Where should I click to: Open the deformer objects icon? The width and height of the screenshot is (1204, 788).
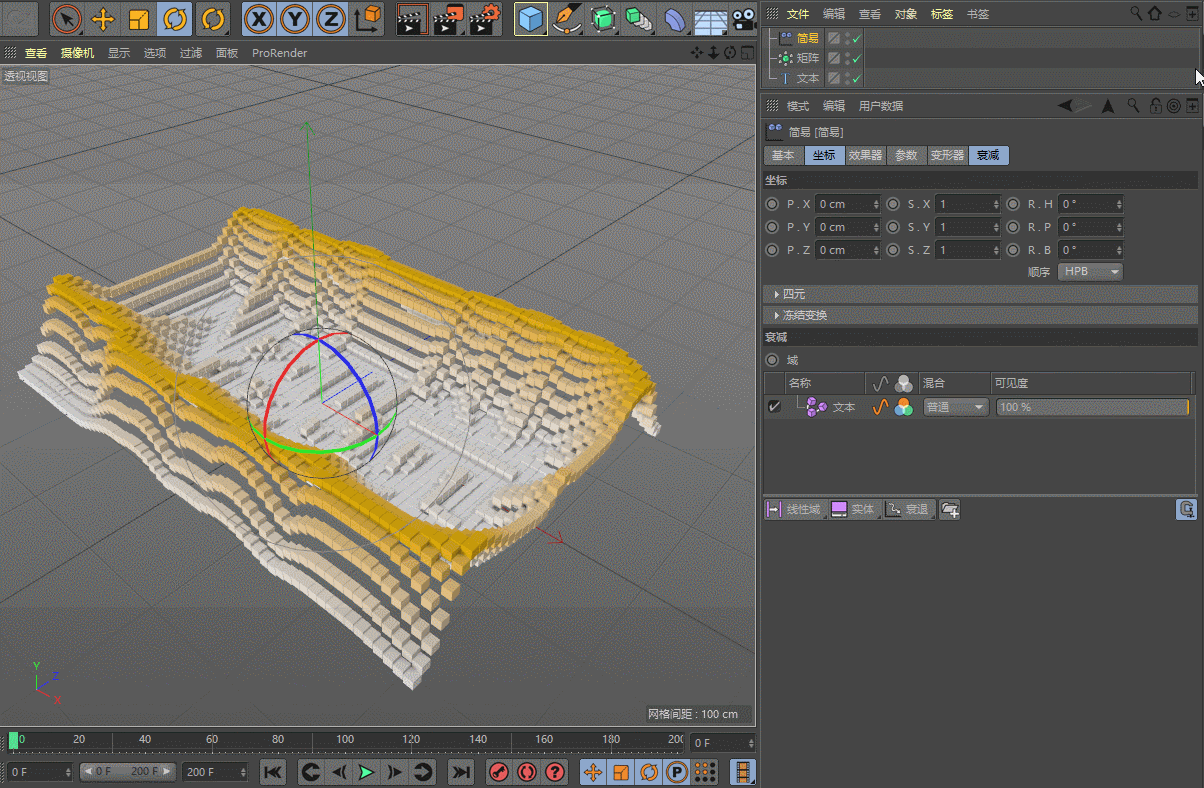tap(675, 18)
